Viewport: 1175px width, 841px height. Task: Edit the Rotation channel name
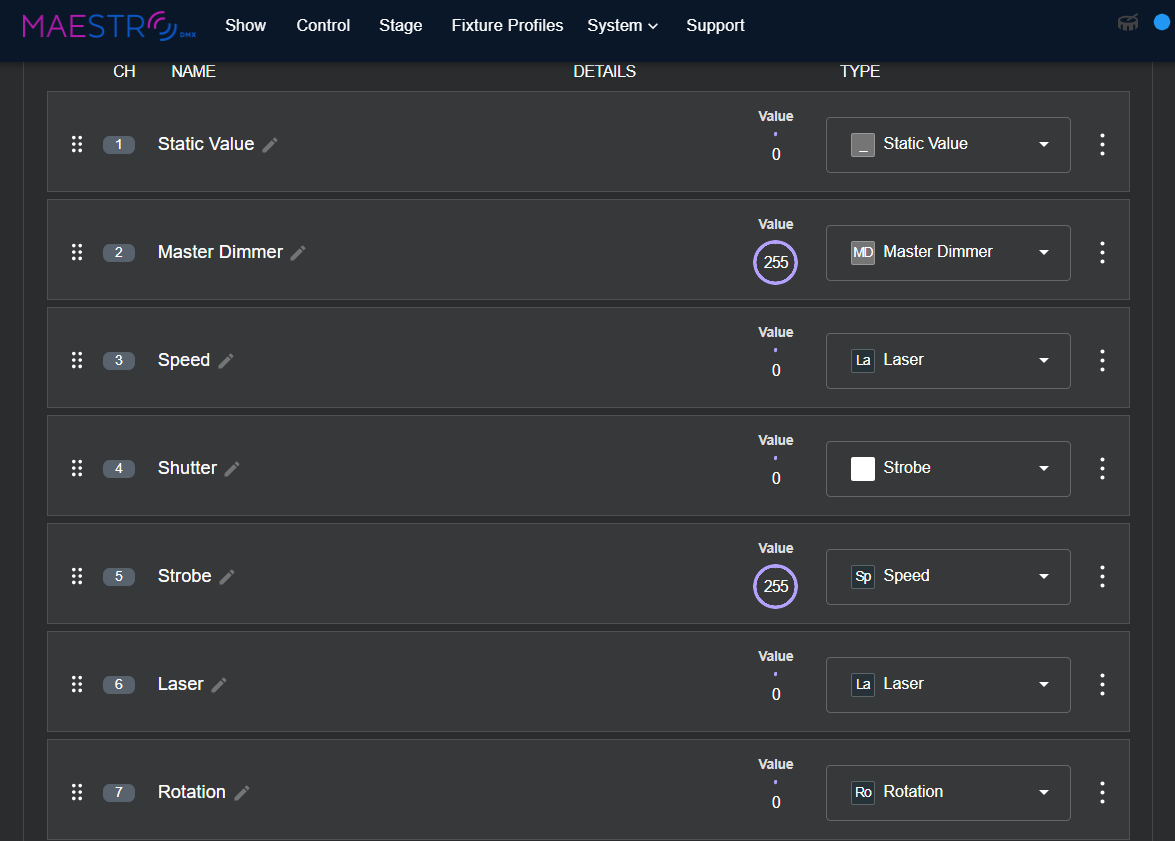pyautogui.click(x=242, y=792)
